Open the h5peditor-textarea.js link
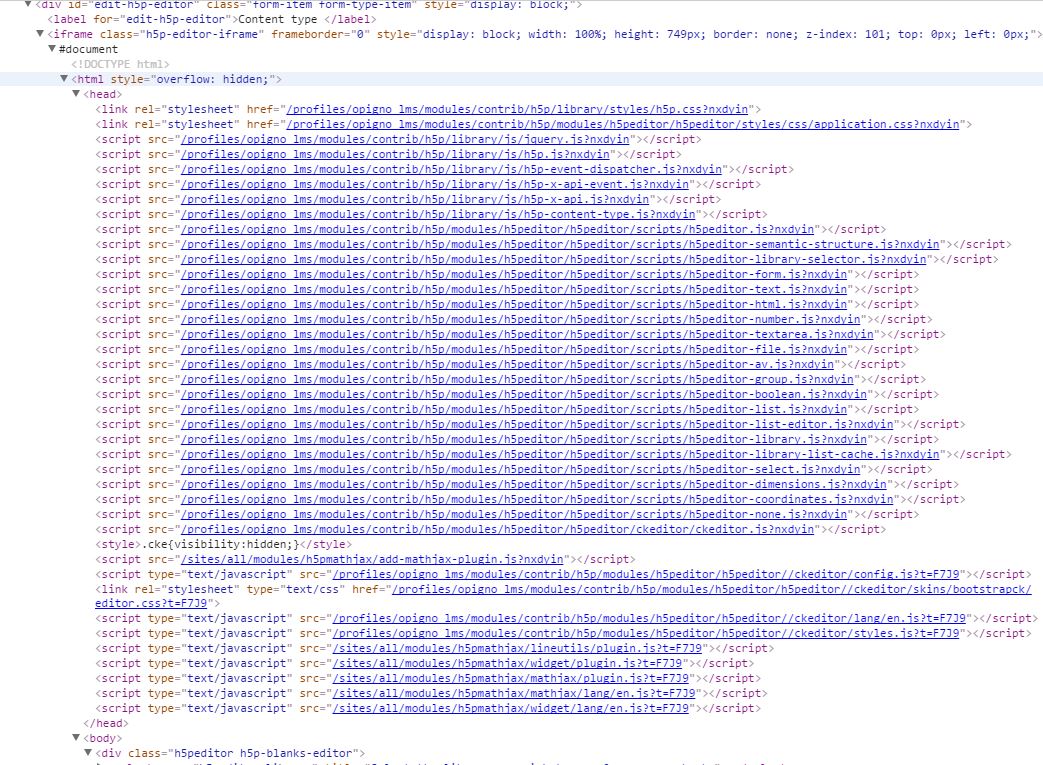The image size is (1043, 765). click(x=527, y=334)
